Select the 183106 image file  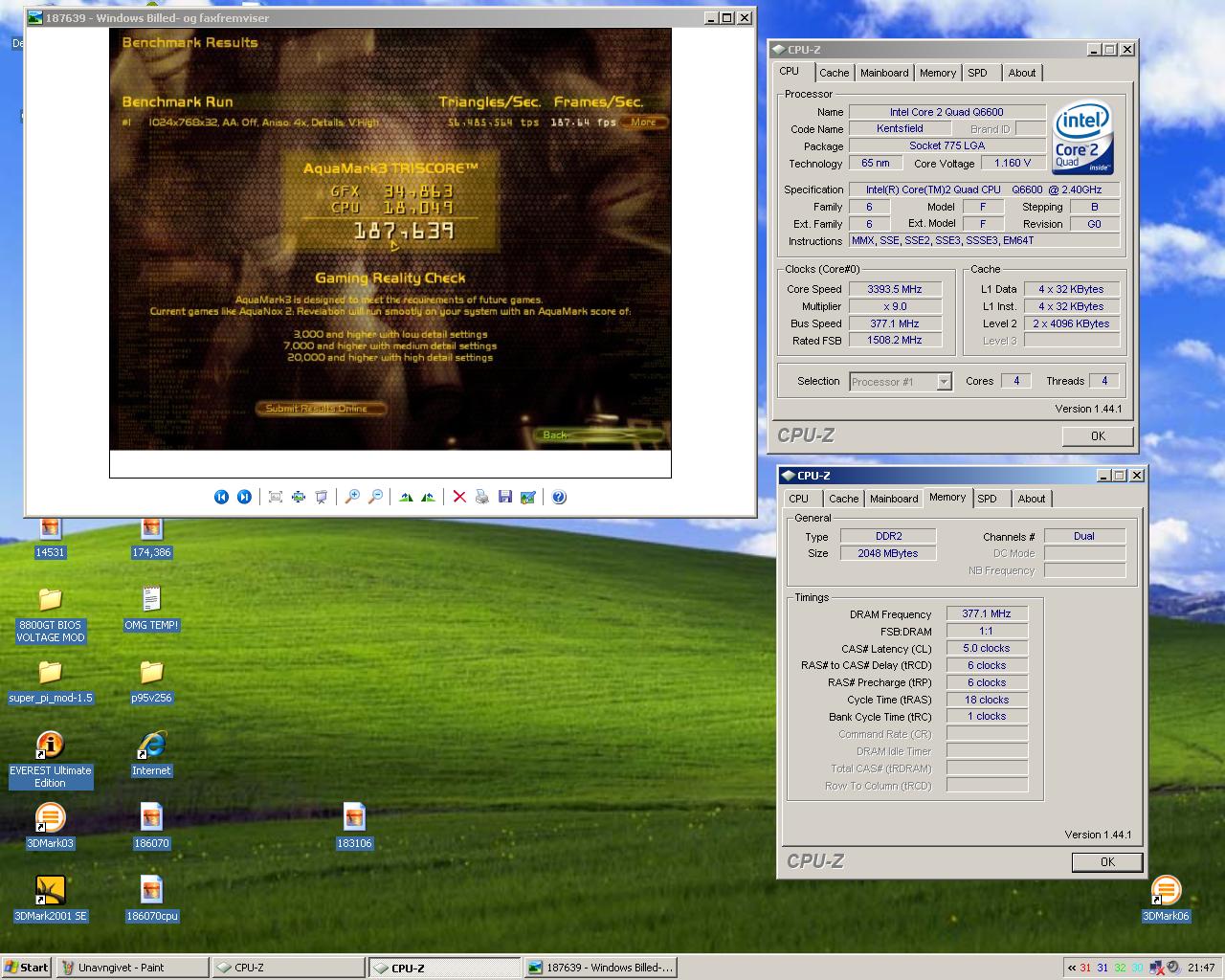pos(354,826)
